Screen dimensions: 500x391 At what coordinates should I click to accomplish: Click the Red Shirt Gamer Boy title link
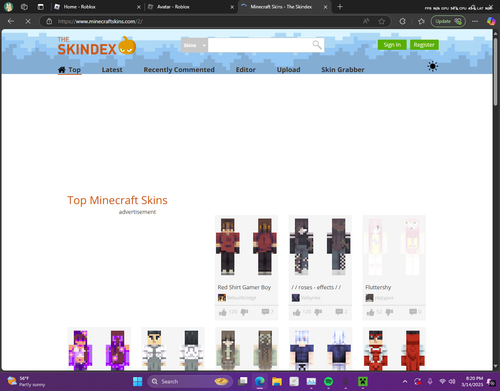(244, 287)
